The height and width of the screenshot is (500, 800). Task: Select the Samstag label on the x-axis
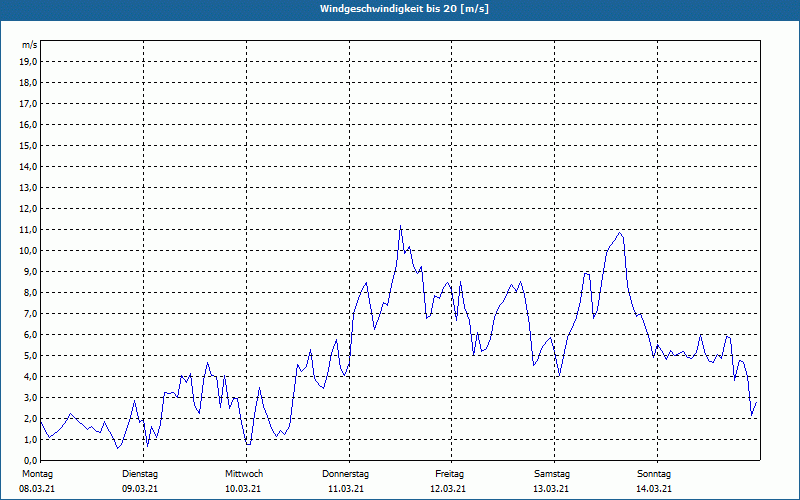[x=552, y=473]
